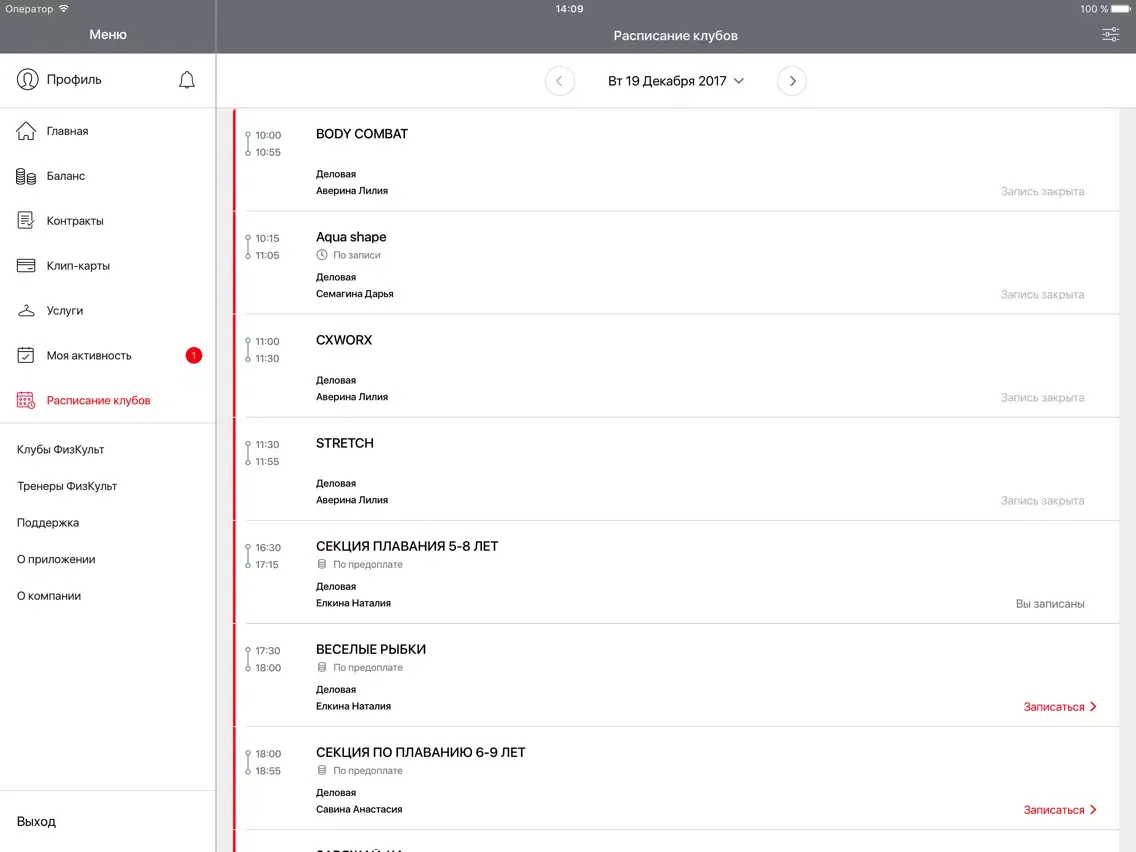Tap Запись закрыта on Aqua shape row
Screen dimensions: 1136x852
pos(1043,294)
